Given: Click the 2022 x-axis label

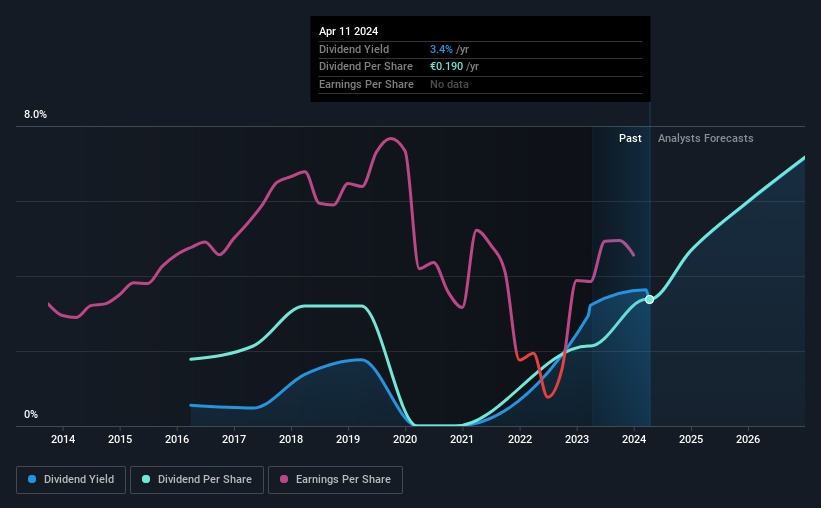Looking at the screenshot, I should [520, 439].
